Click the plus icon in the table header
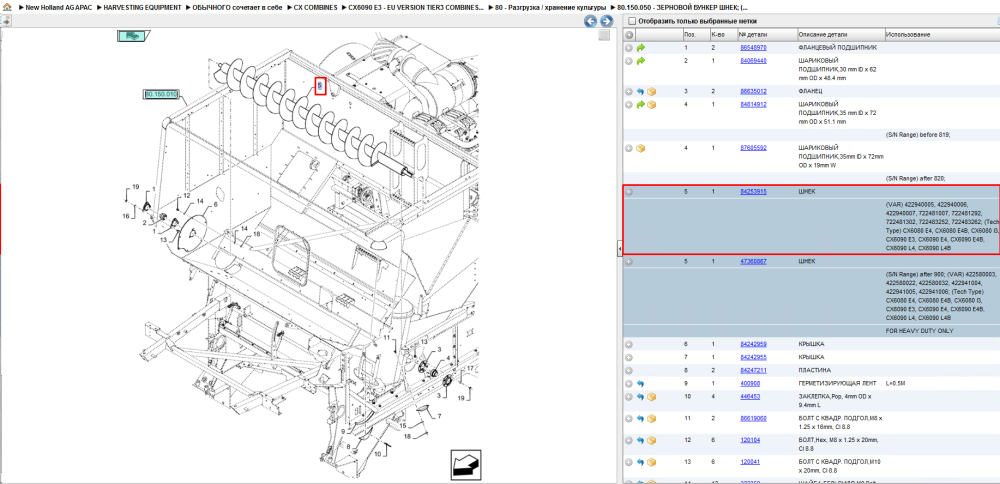 [x=629, y=34]
